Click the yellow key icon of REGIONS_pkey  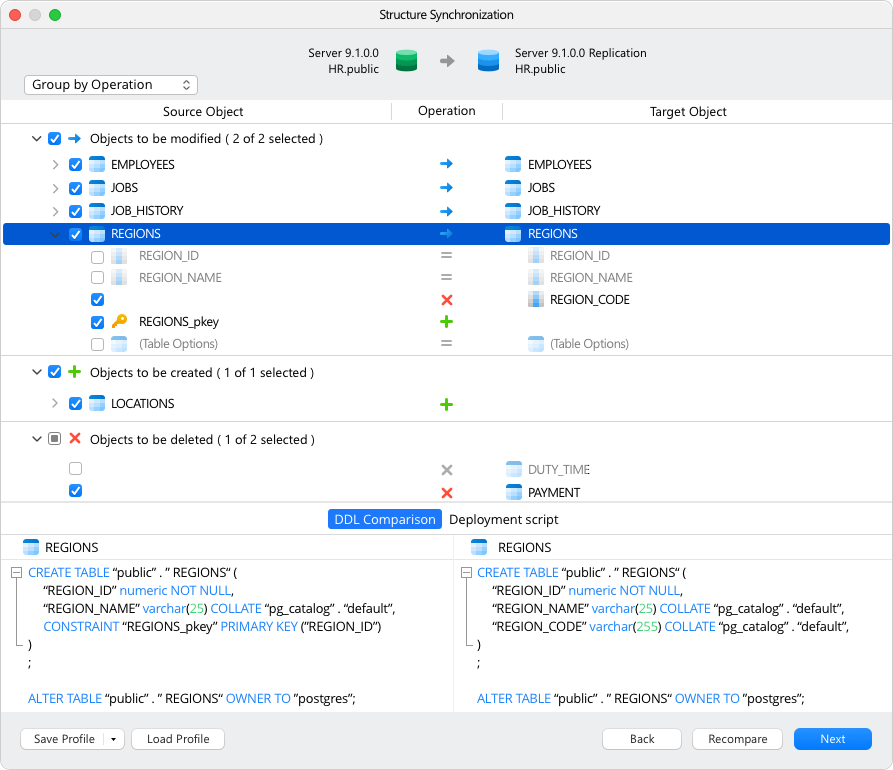click(x=119, y=321)
